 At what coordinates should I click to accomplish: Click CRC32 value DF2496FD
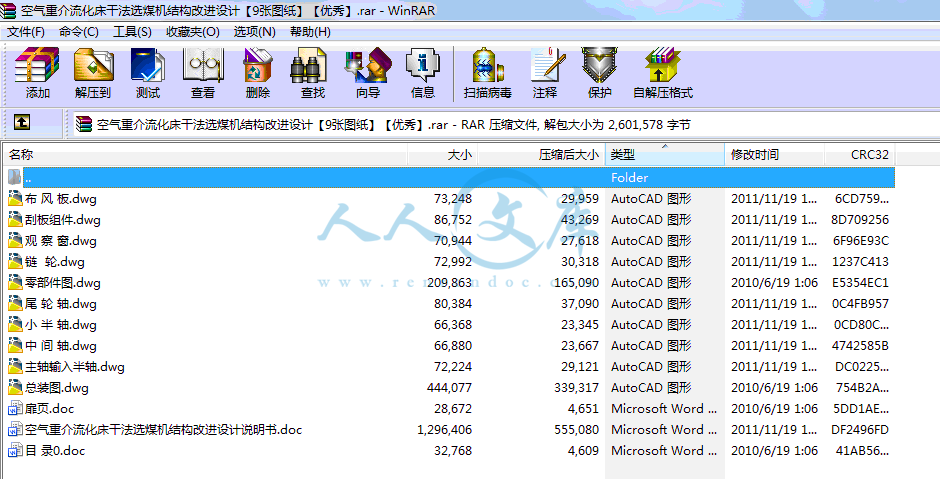(x=860, y=430)
